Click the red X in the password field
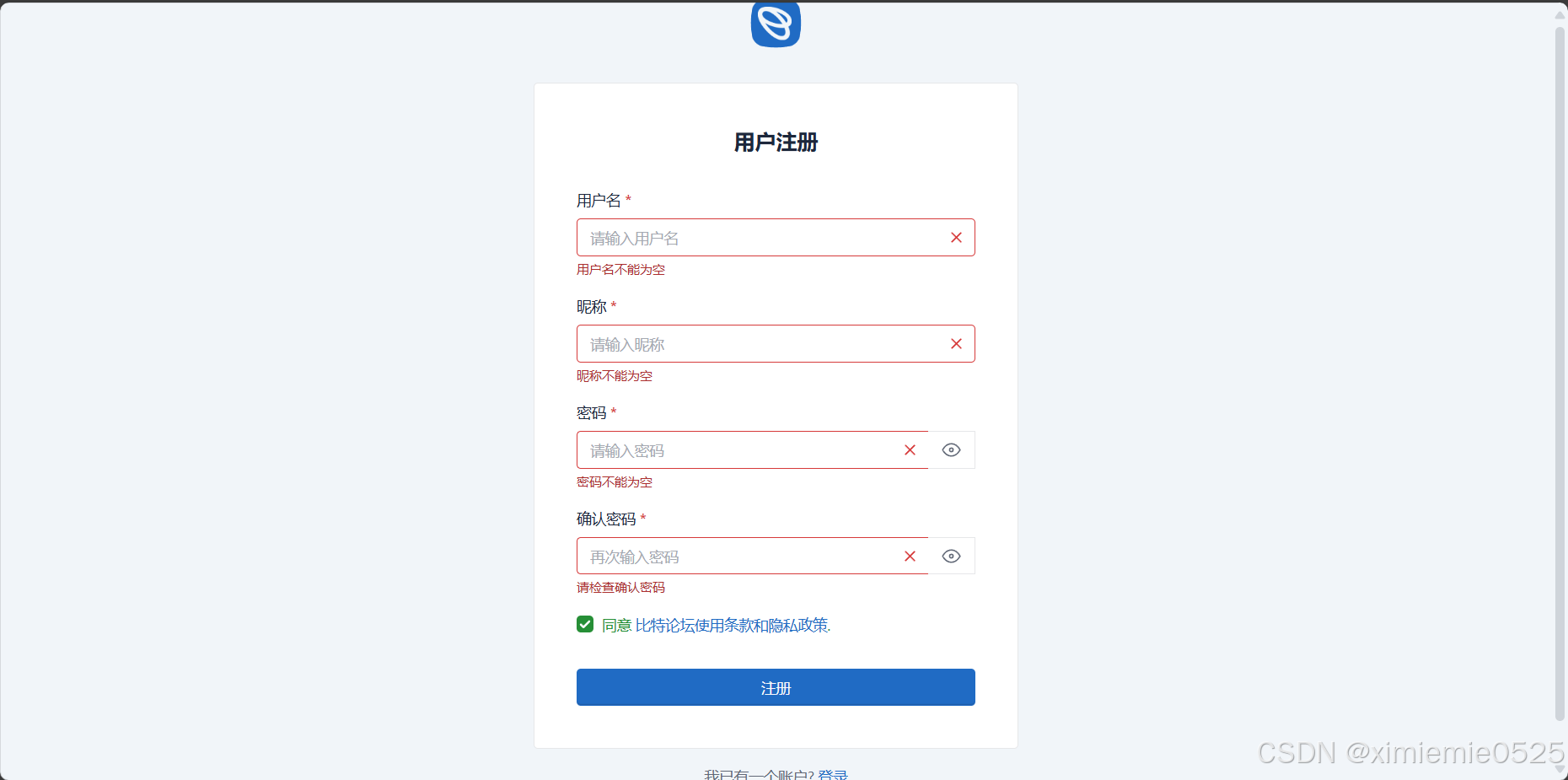The image size is (1568, 780). 910,450
